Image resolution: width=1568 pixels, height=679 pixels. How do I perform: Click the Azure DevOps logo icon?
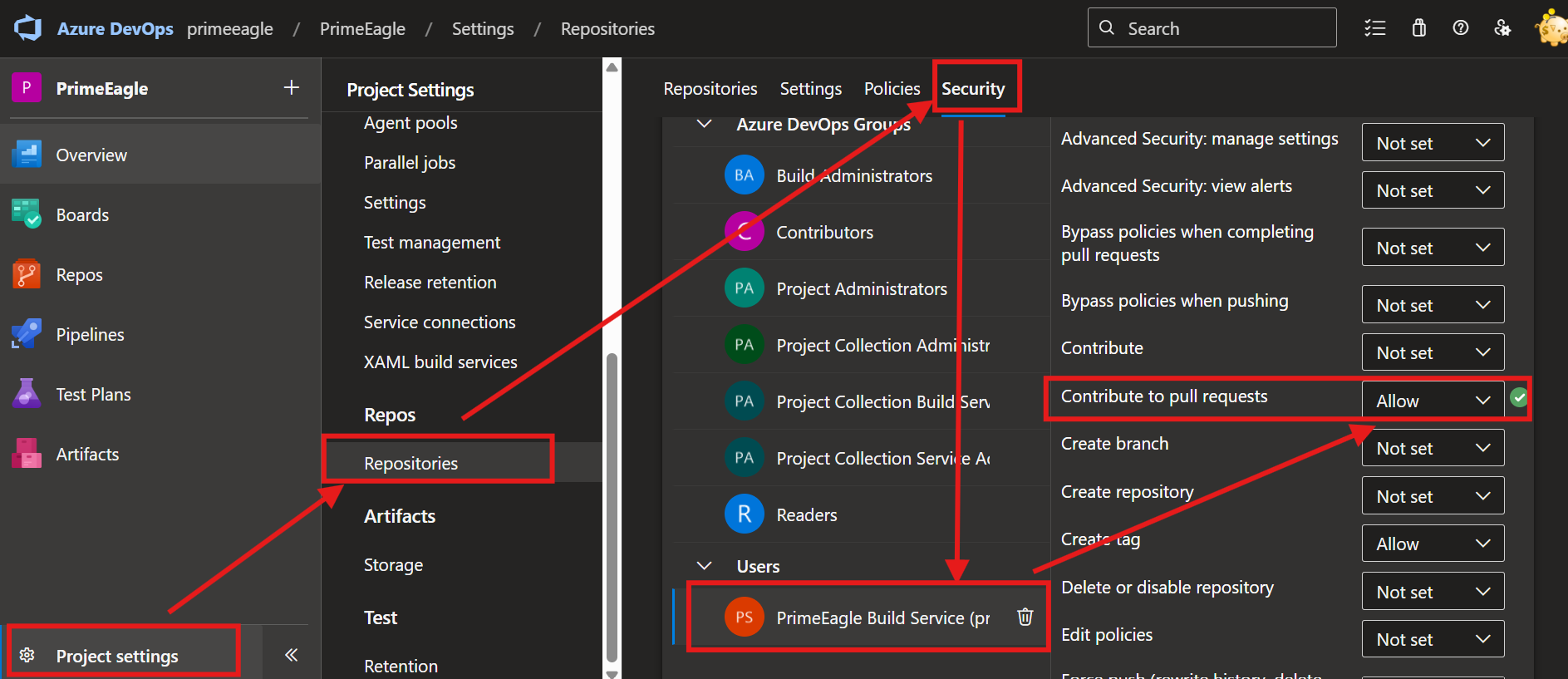pyautogui.click(x=28, y=28)
